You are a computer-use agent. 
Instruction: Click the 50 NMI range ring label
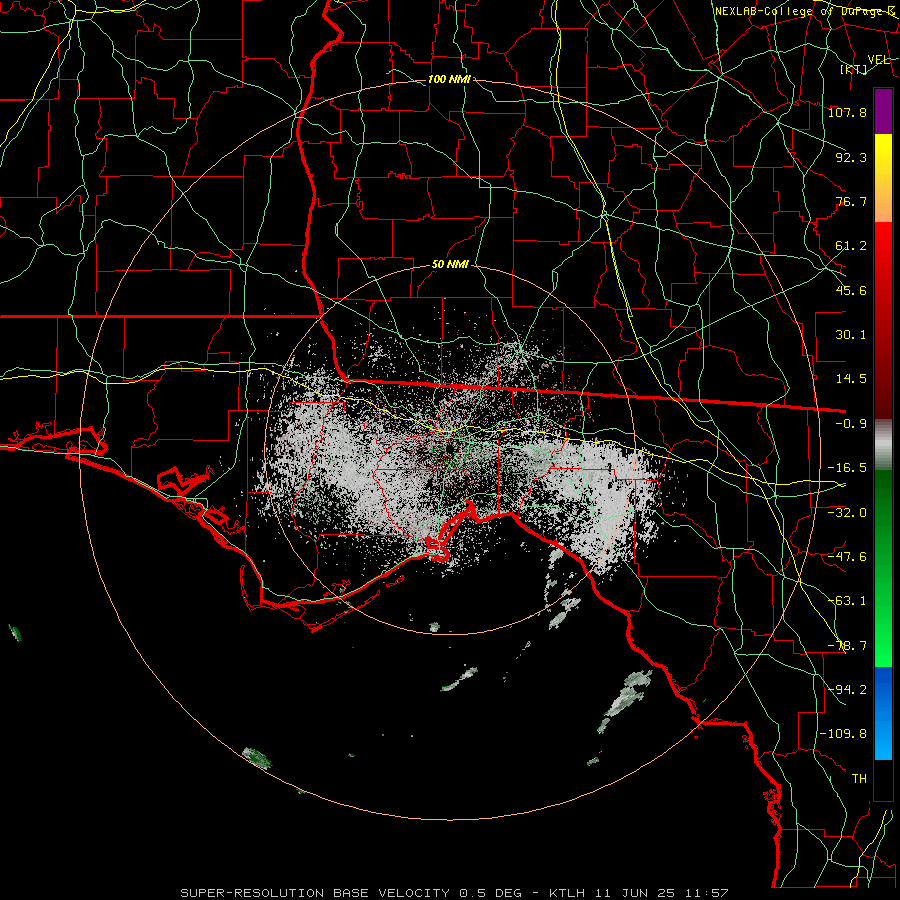point(450,265)
